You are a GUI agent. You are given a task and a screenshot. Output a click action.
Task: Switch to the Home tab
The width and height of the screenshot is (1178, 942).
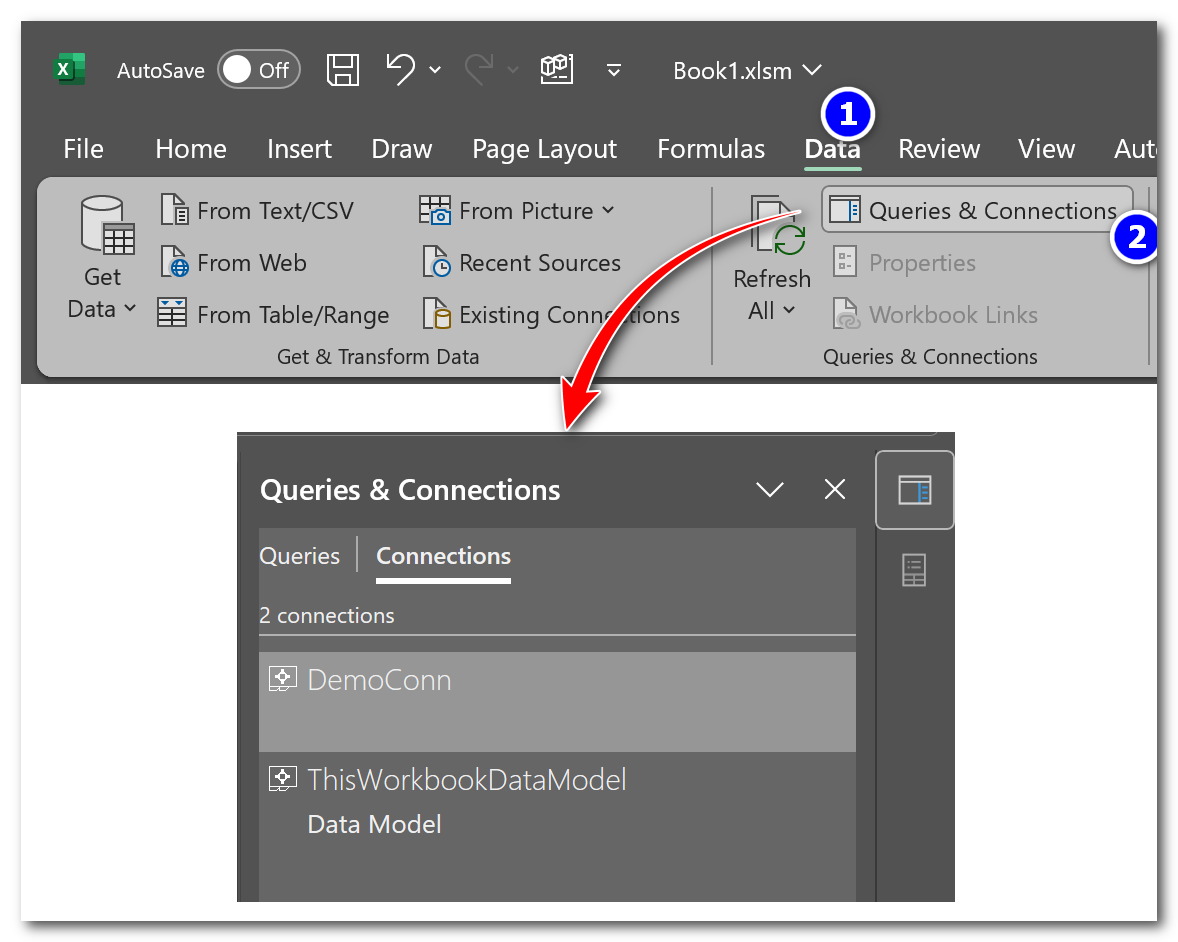(x=191, y=149)
